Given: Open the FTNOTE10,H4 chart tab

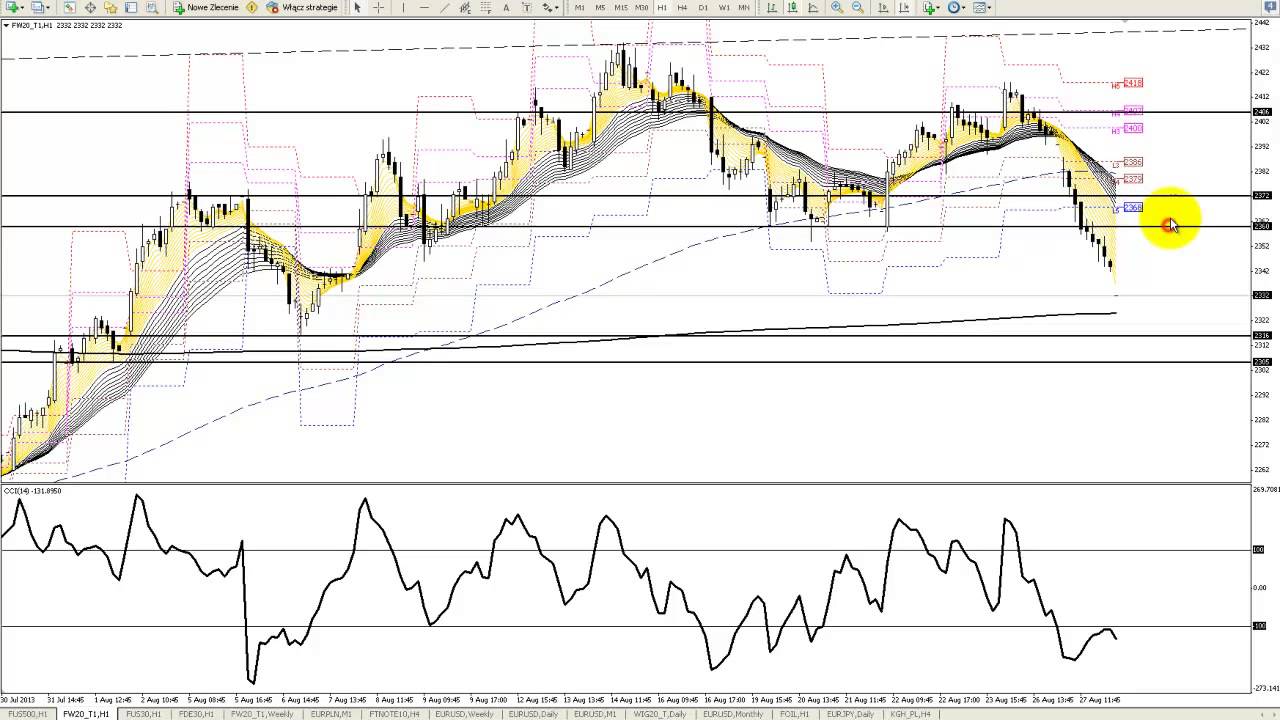Looking at the screenshot, I should [394, 714].
